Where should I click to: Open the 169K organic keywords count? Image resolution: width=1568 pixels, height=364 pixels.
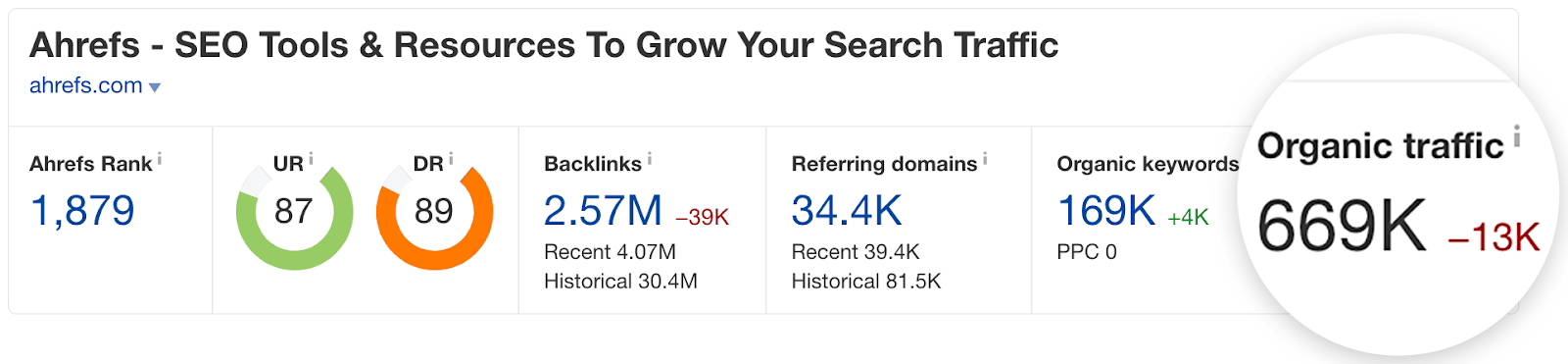[1106, 211]
